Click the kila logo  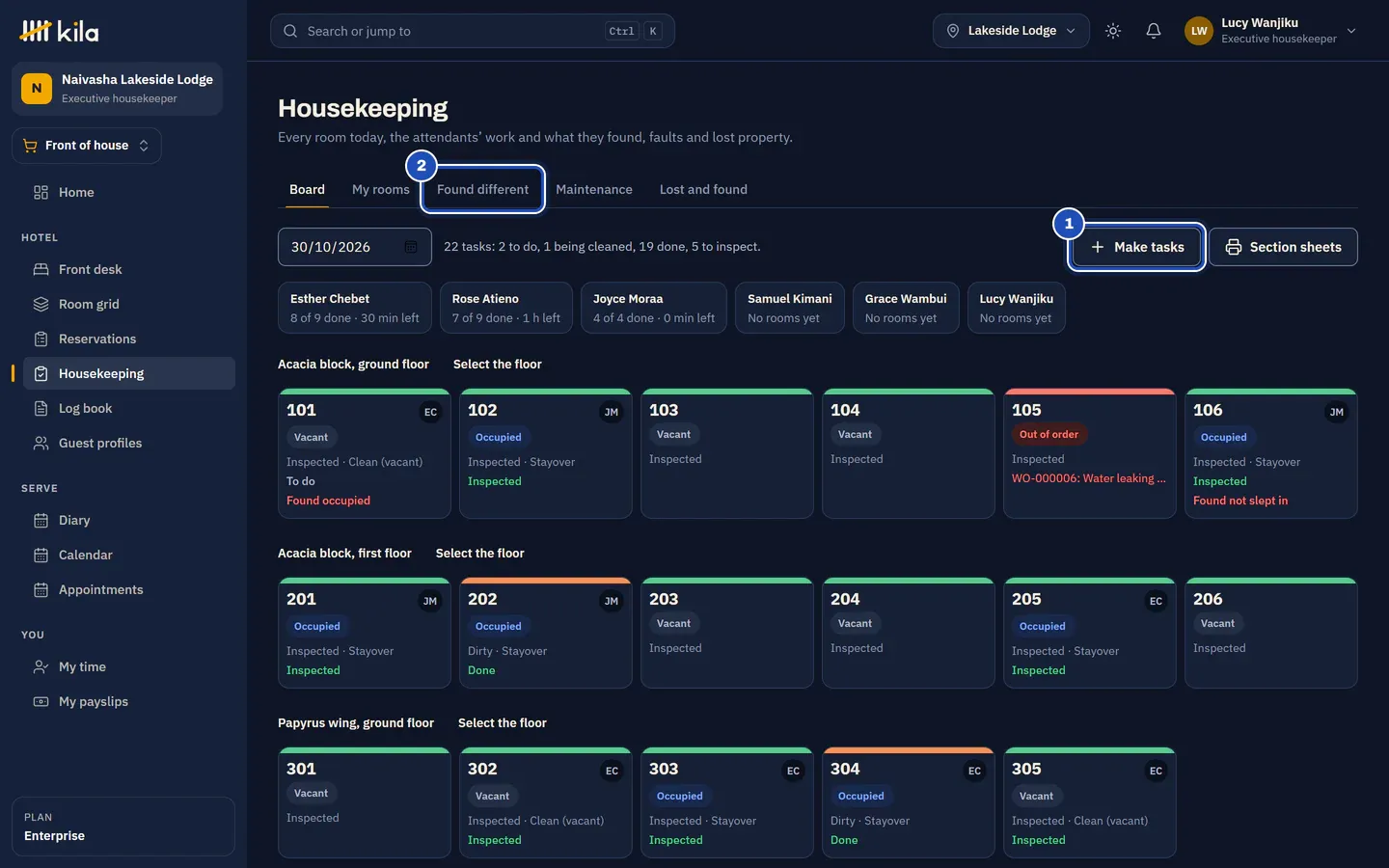point(59,31)
